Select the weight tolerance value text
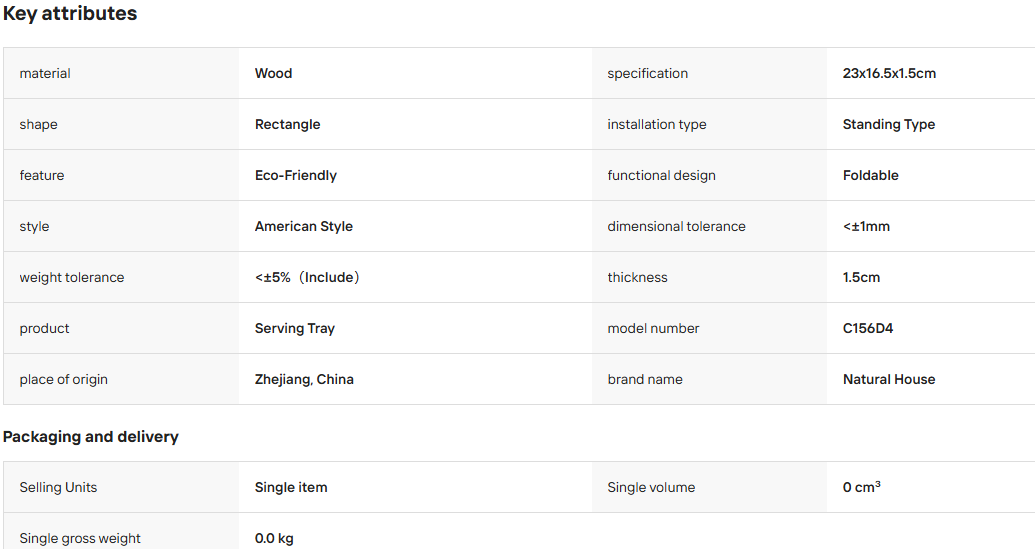This screenshot has width=1035, height=549. tap(307, 277)
